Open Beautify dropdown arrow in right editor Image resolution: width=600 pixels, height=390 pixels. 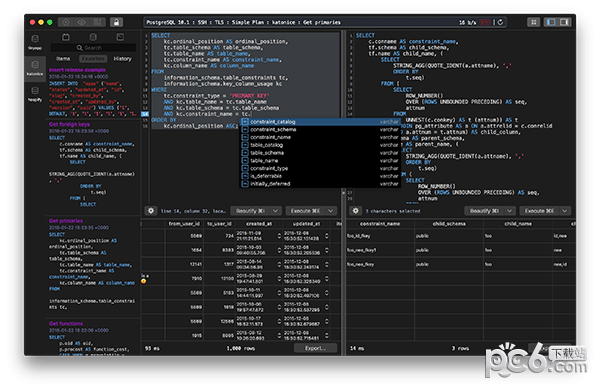pos(510,211)
